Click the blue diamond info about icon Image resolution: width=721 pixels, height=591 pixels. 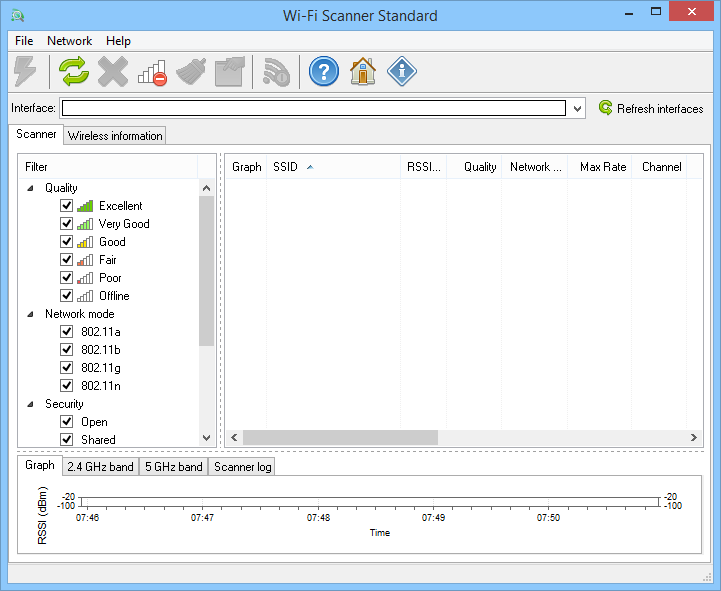(402, 71)
